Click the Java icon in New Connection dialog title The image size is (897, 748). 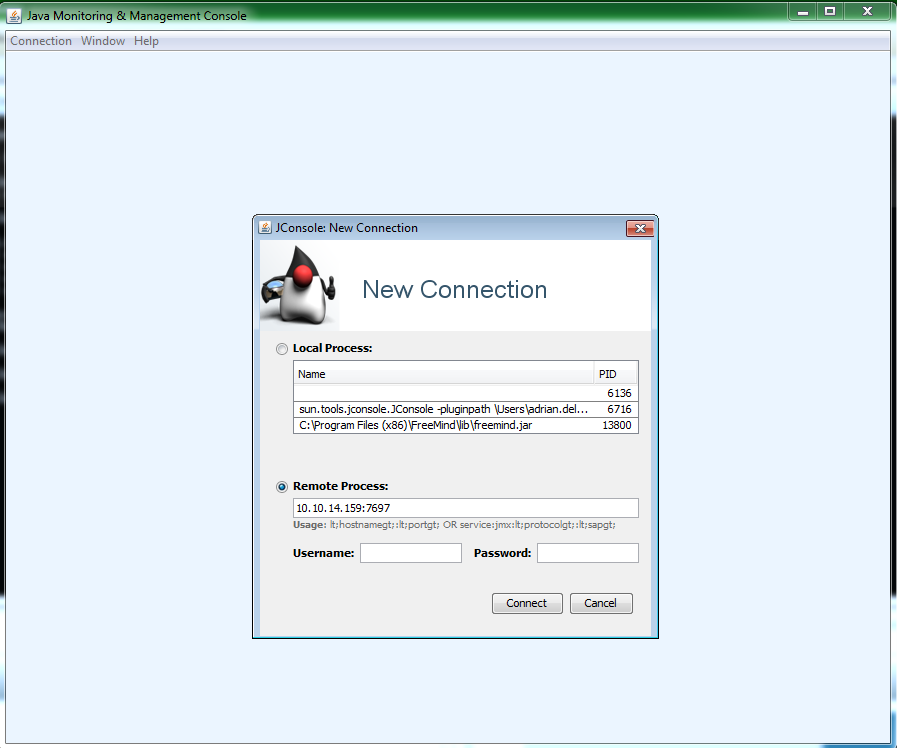coord(265,228)
